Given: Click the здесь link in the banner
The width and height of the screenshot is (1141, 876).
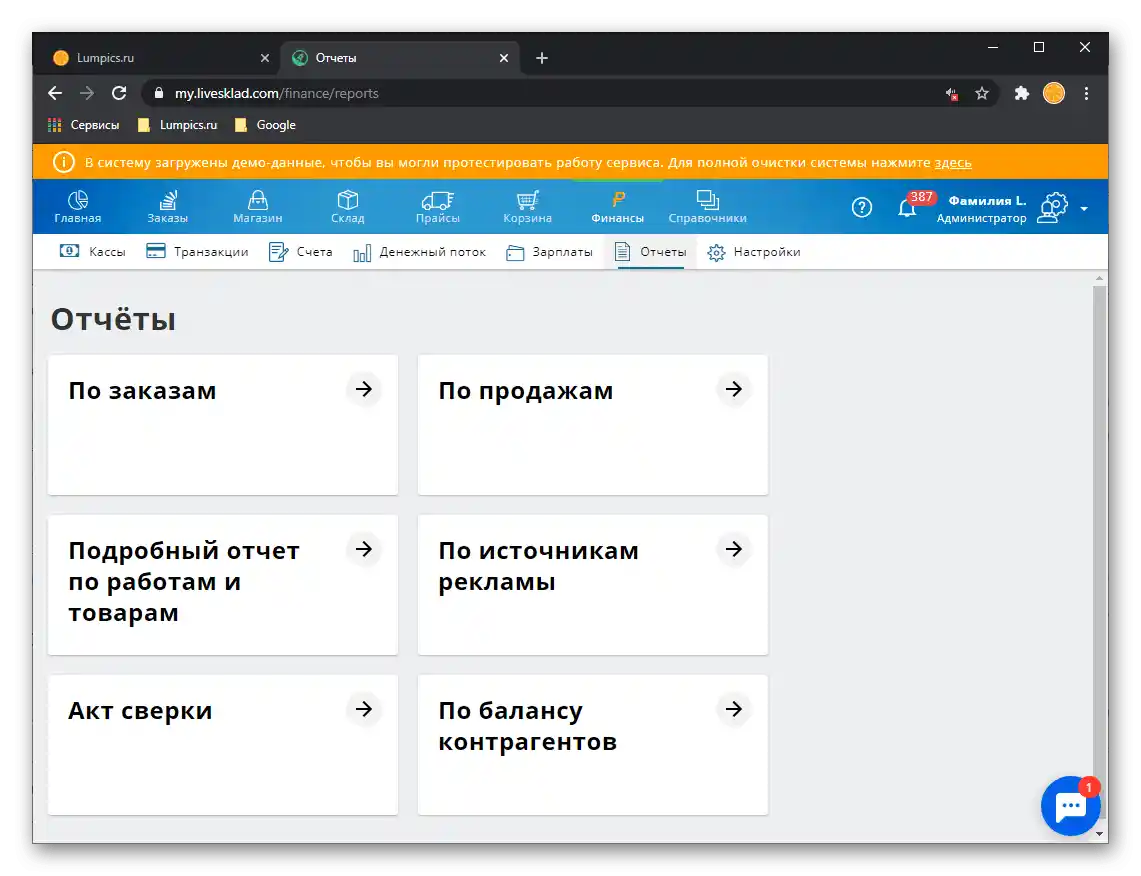Looking at the screenshot, I should pos(954,161).
